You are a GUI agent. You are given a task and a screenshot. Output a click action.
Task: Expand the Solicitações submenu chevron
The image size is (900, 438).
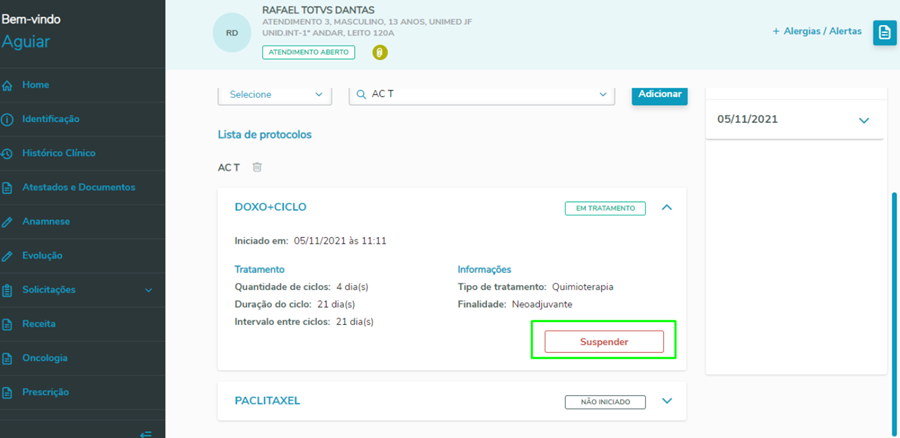149,290
